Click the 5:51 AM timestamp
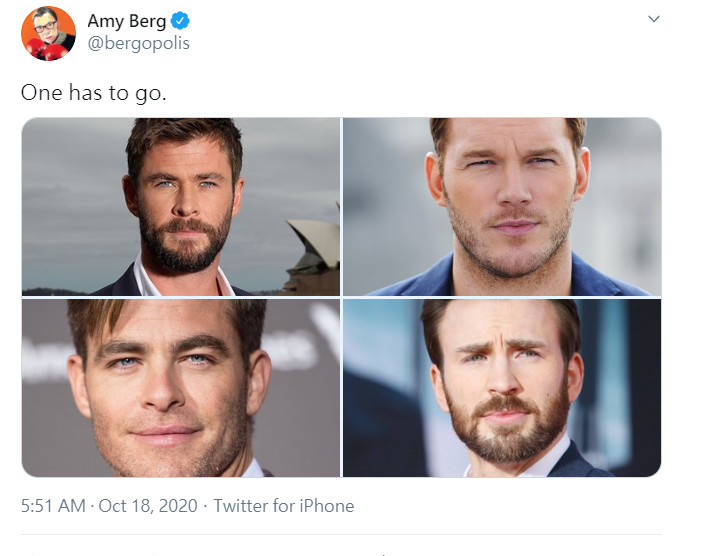Screen dimensions: 711x556 pos(53,506)
